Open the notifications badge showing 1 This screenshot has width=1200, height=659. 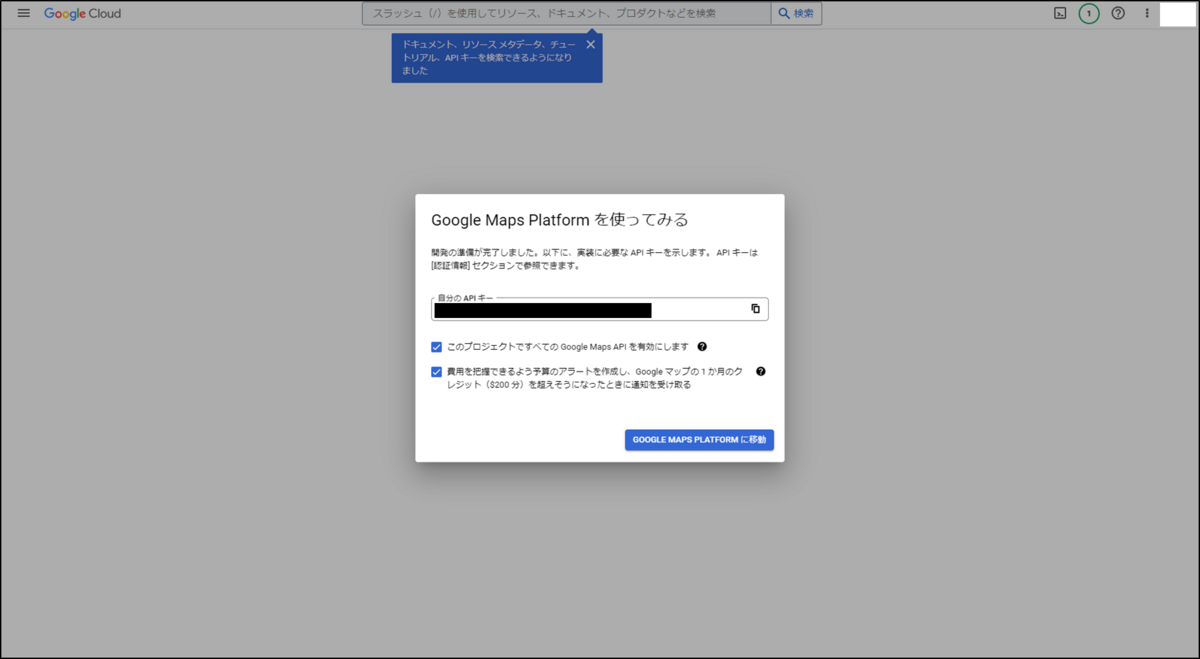click(x=1089, y=14)
